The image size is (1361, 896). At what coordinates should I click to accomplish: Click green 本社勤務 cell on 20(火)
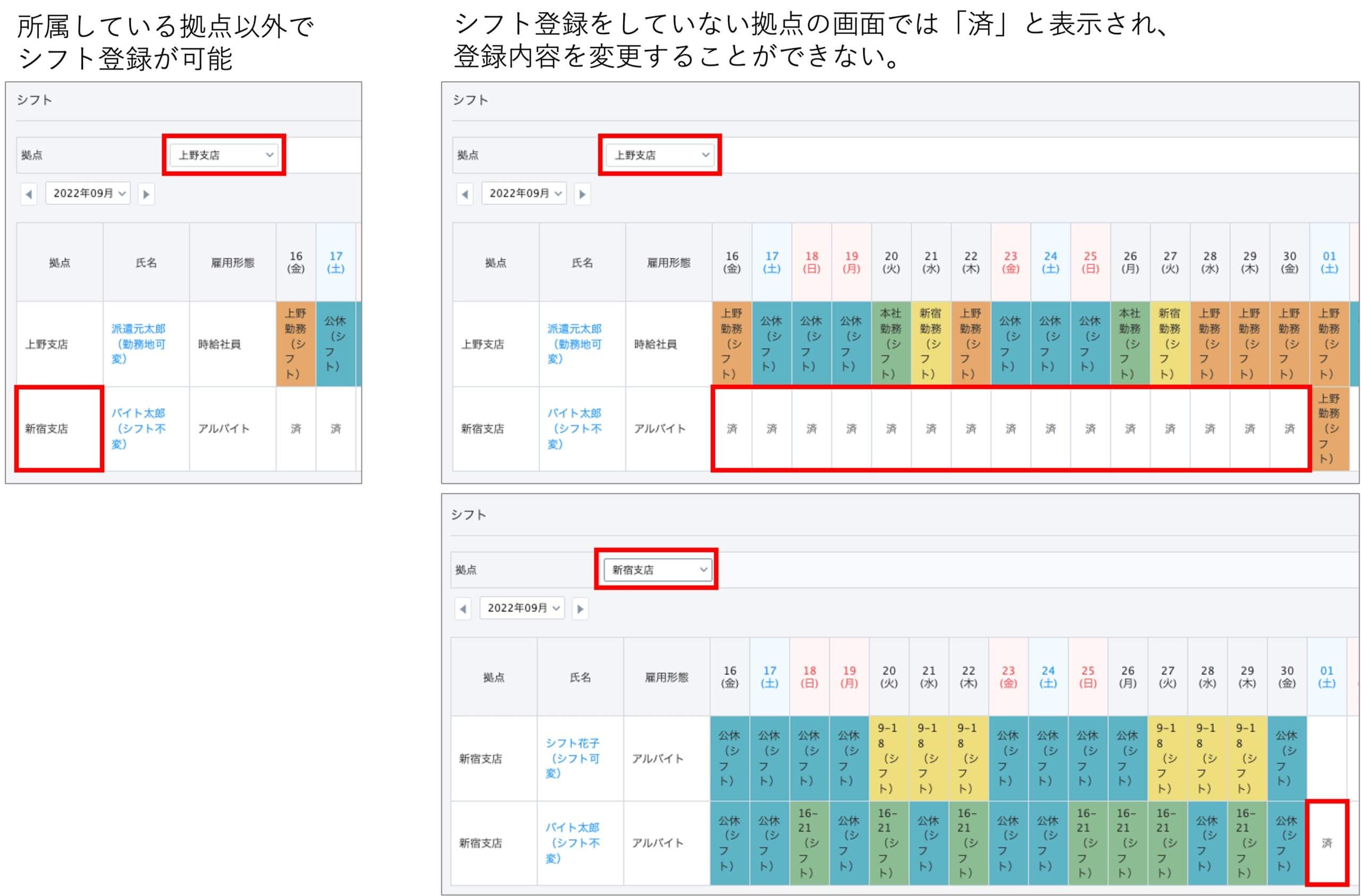(891, 344)
